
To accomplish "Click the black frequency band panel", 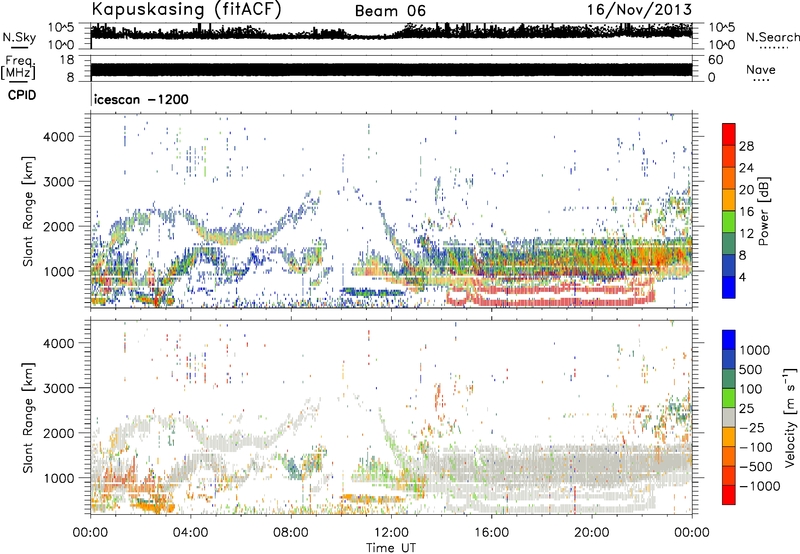I will pos(391,70).
